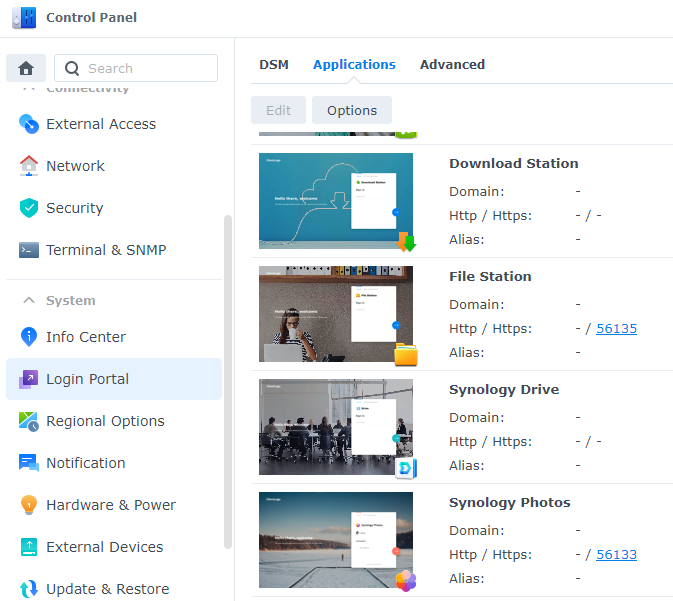Image resolution: width=673 pixels, height=601 pixels.
Task: Open Info Center page
Action: pos(114,337)
